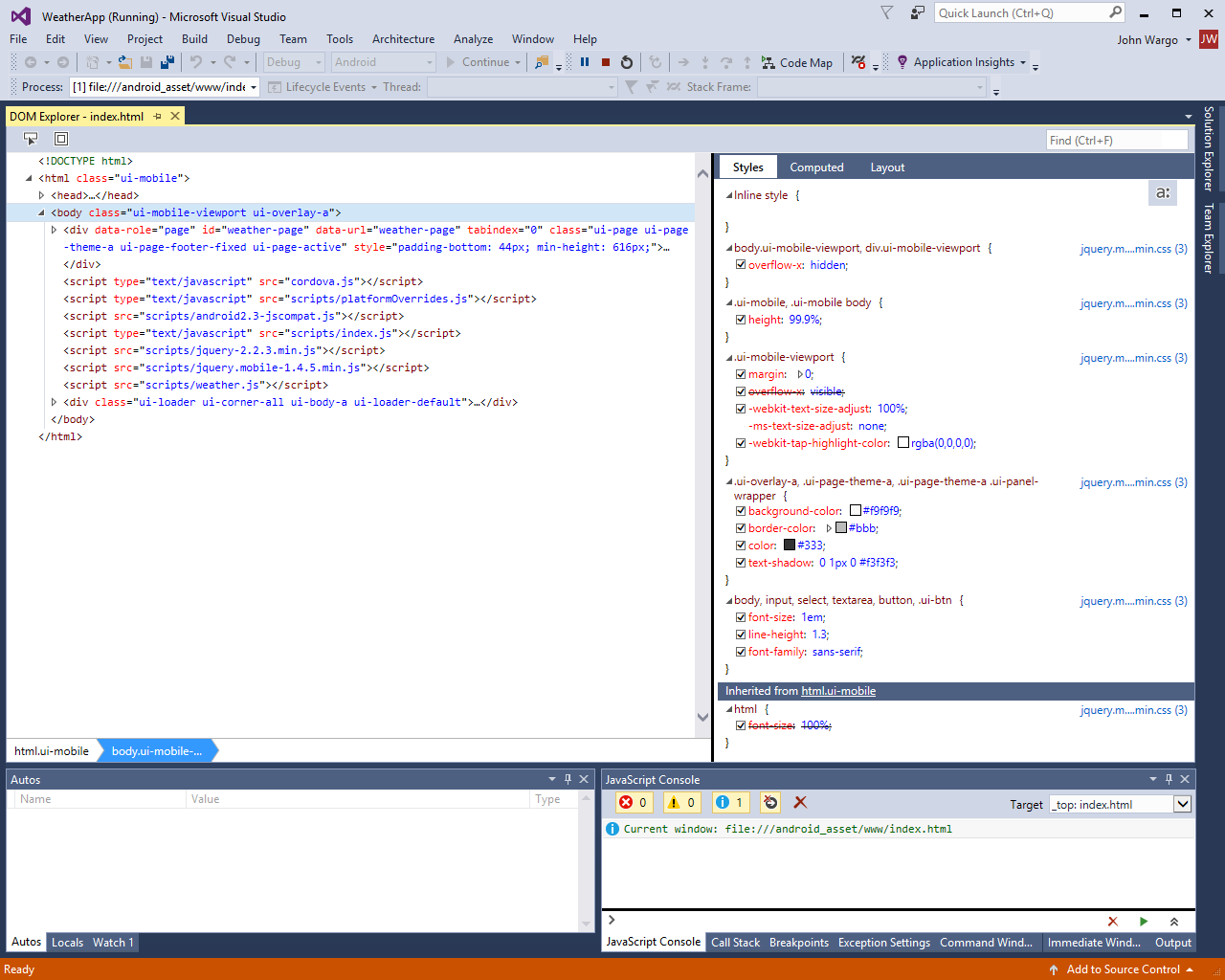Switch to the Layout tab
Image resolution: width=1225 pixels, height=980 pixels.
pyautogui.click(x=887, y=167)
